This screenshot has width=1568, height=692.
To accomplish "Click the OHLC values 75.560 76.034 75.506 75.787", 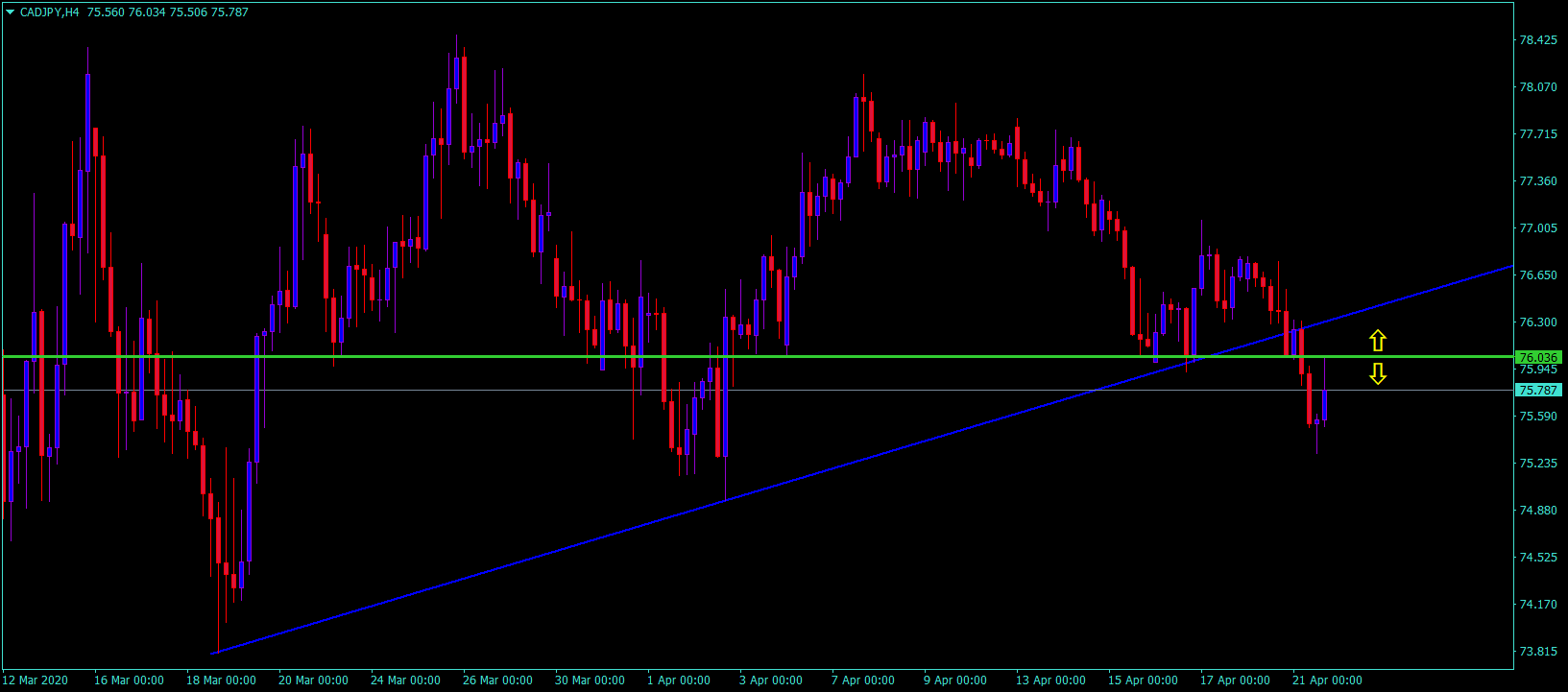I will [168, 12].
